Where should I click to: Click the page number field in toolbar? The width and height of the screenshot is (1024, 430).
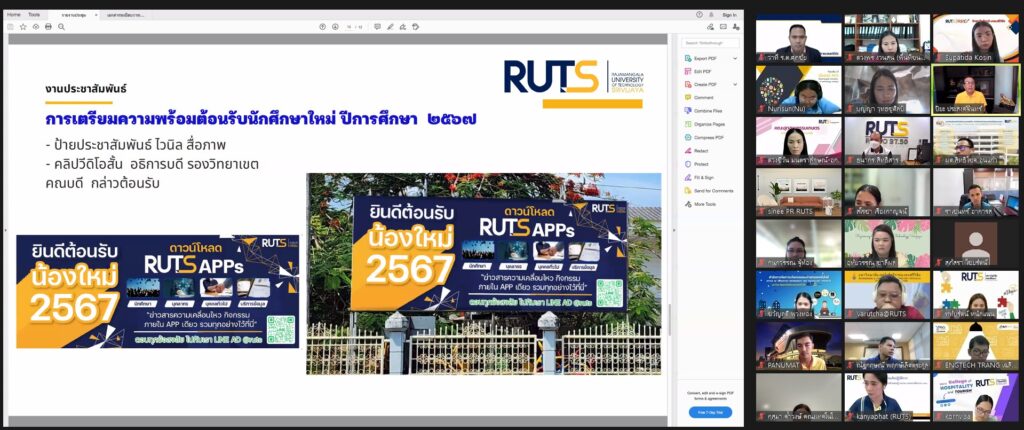click(x=350, y=27)
